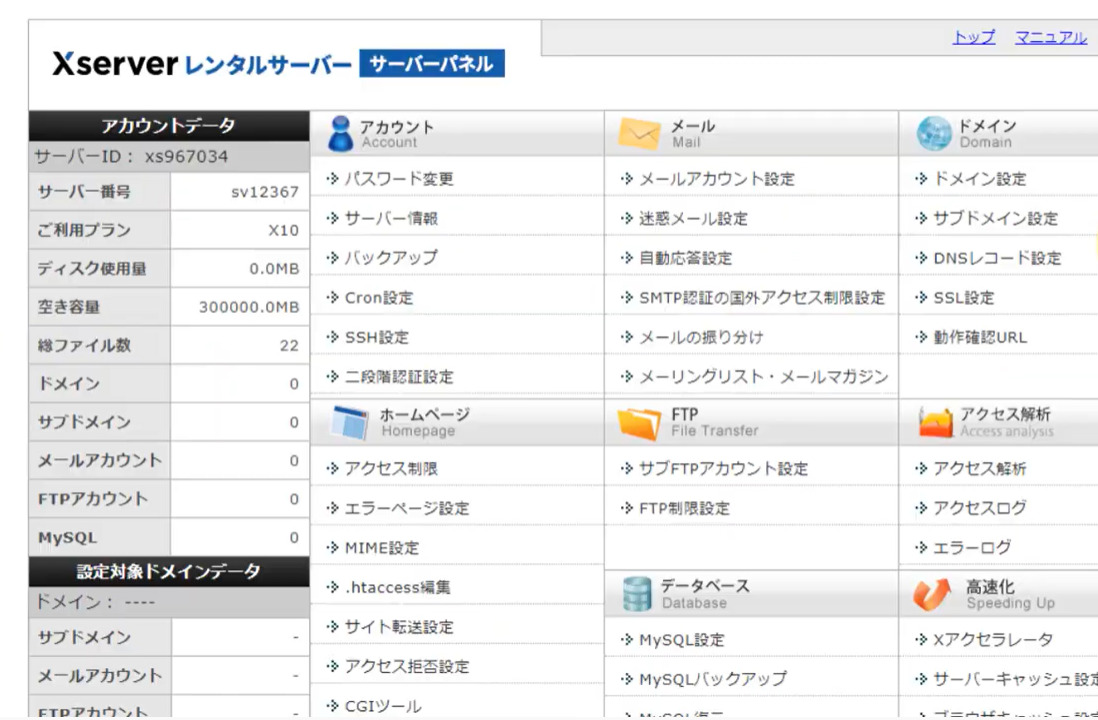Click the サーバー番号 label
The image size is (1098, 720).
pos(84,192)
